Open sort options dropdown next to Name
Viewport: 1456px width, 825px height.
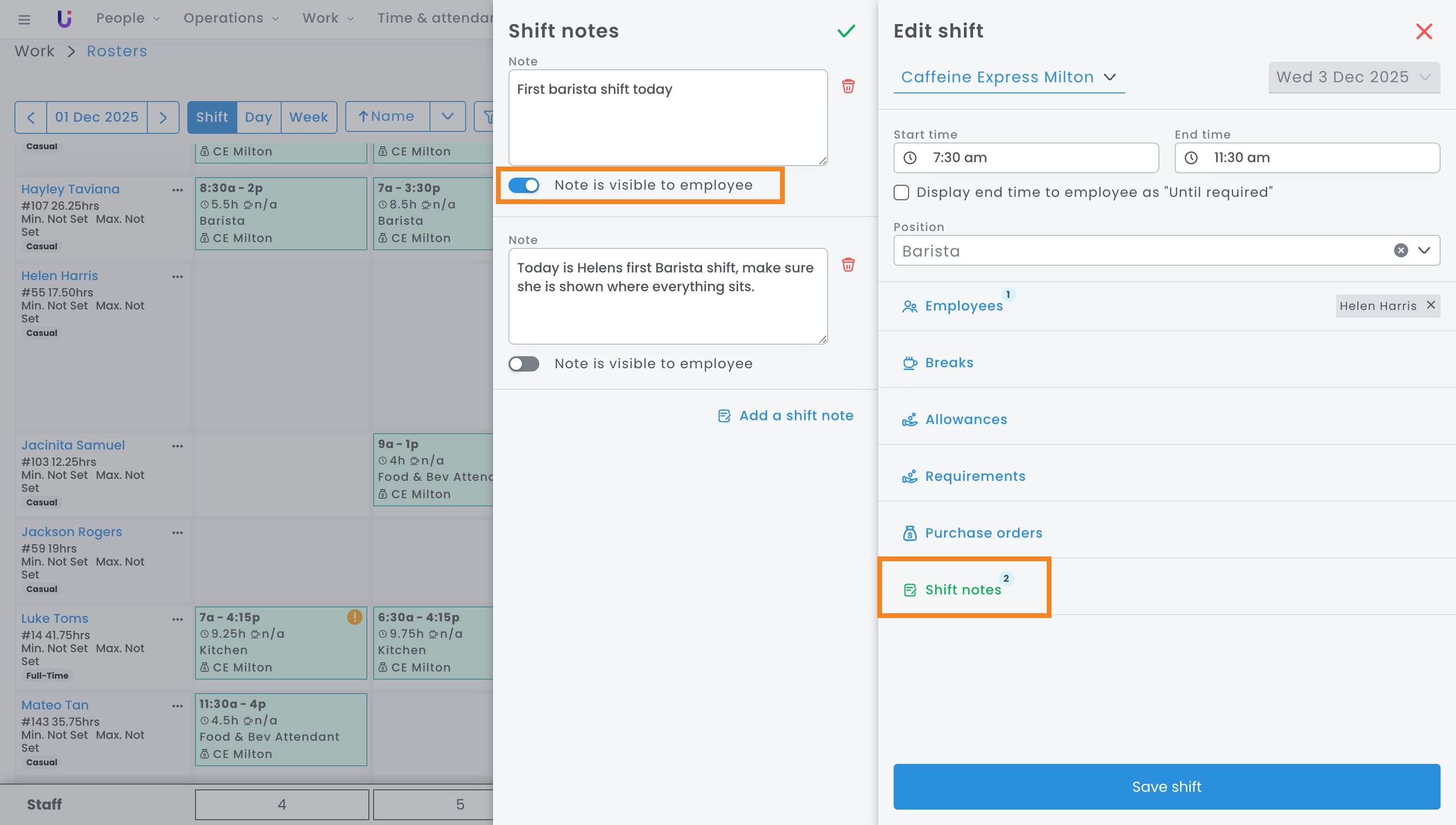[447, 117]
